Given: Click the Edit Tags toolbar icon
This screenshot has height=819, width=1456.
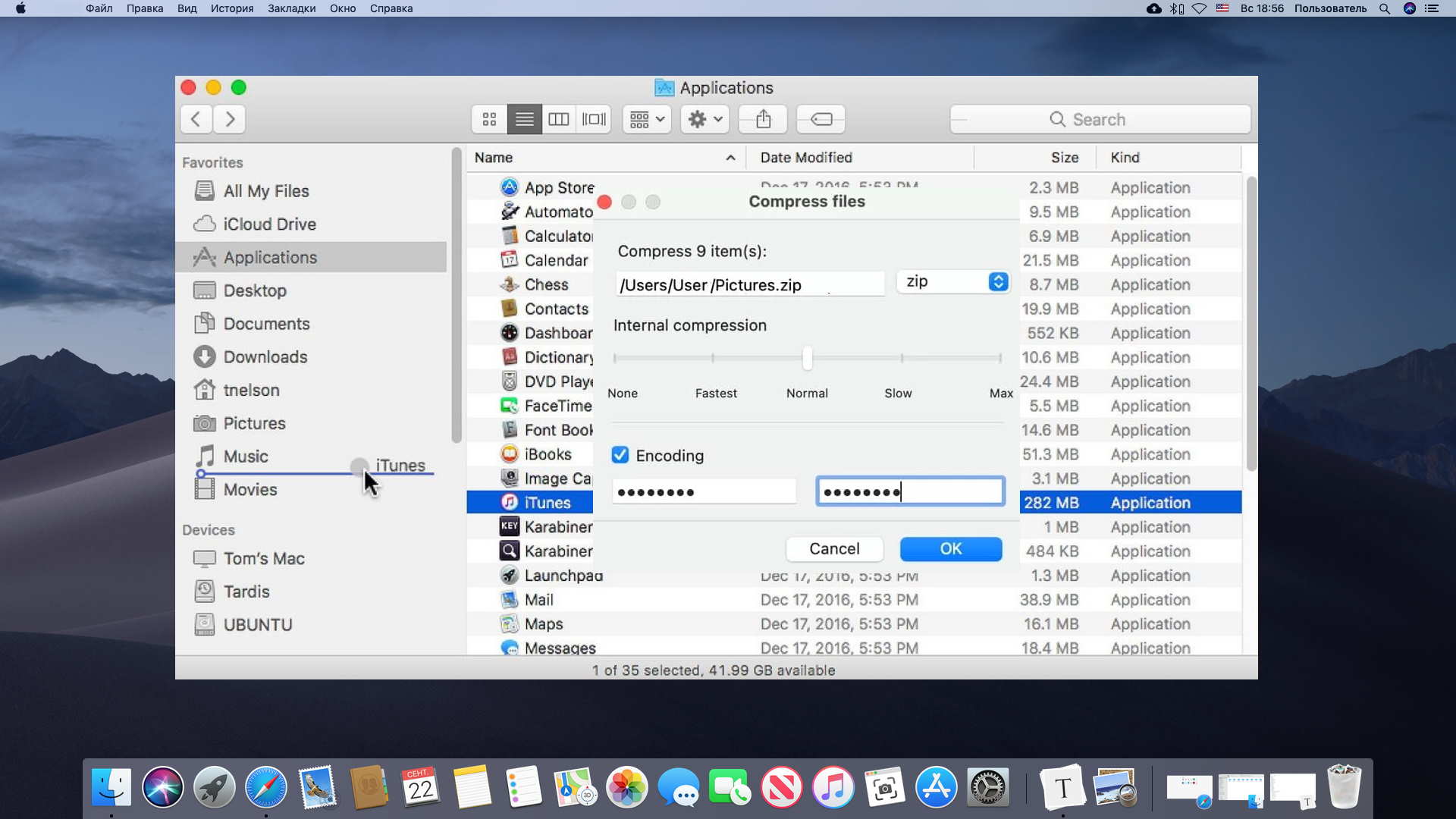Looking at the screenshot, I should point(821,119).
